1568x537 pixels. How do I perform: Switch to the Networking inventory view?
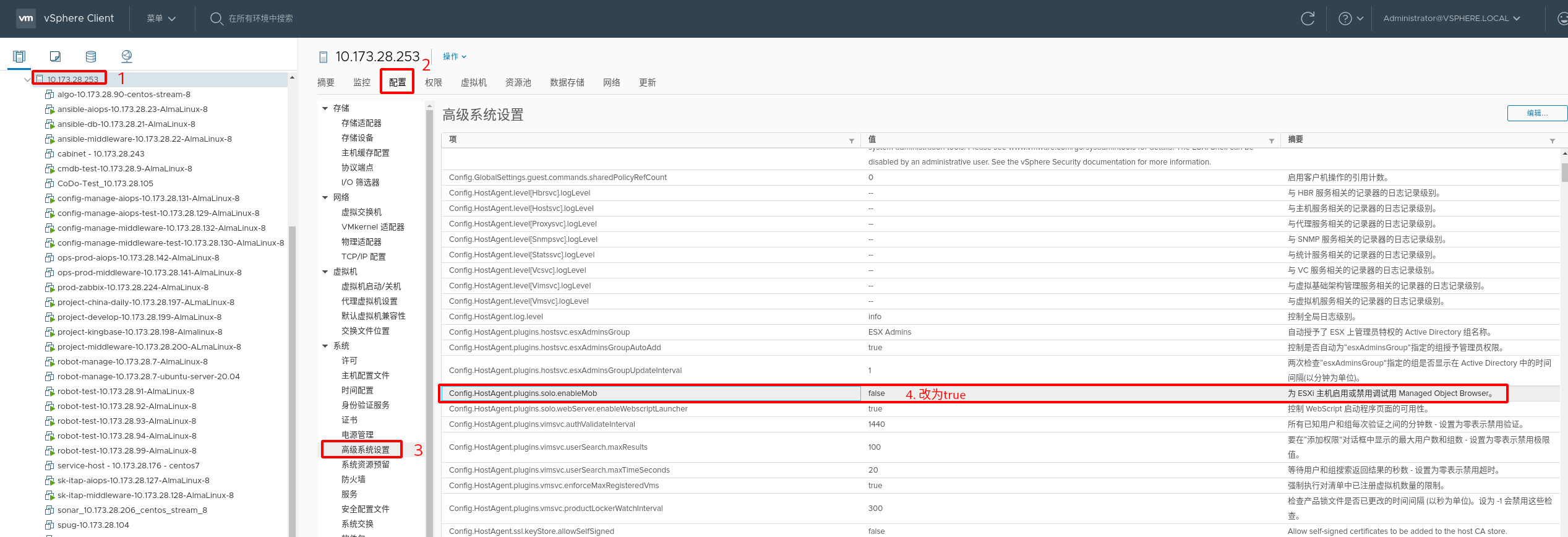[x=127, y=57]
